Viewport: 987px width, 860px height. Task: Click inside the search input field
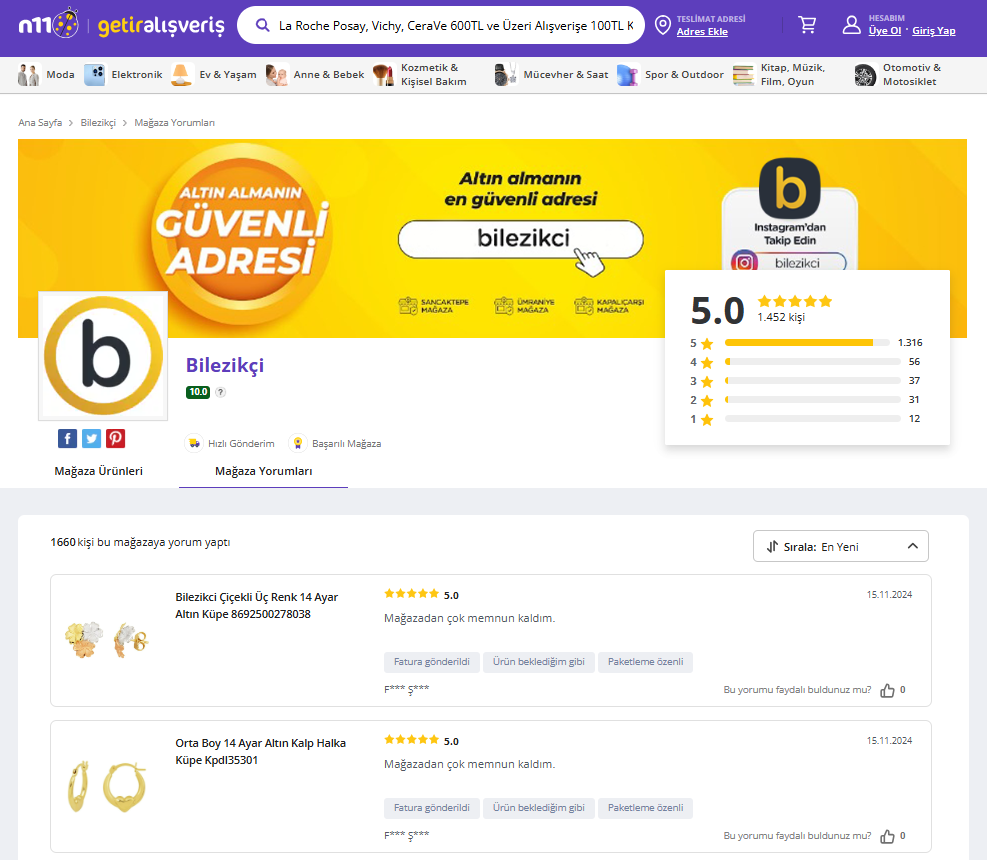point(455,25)
